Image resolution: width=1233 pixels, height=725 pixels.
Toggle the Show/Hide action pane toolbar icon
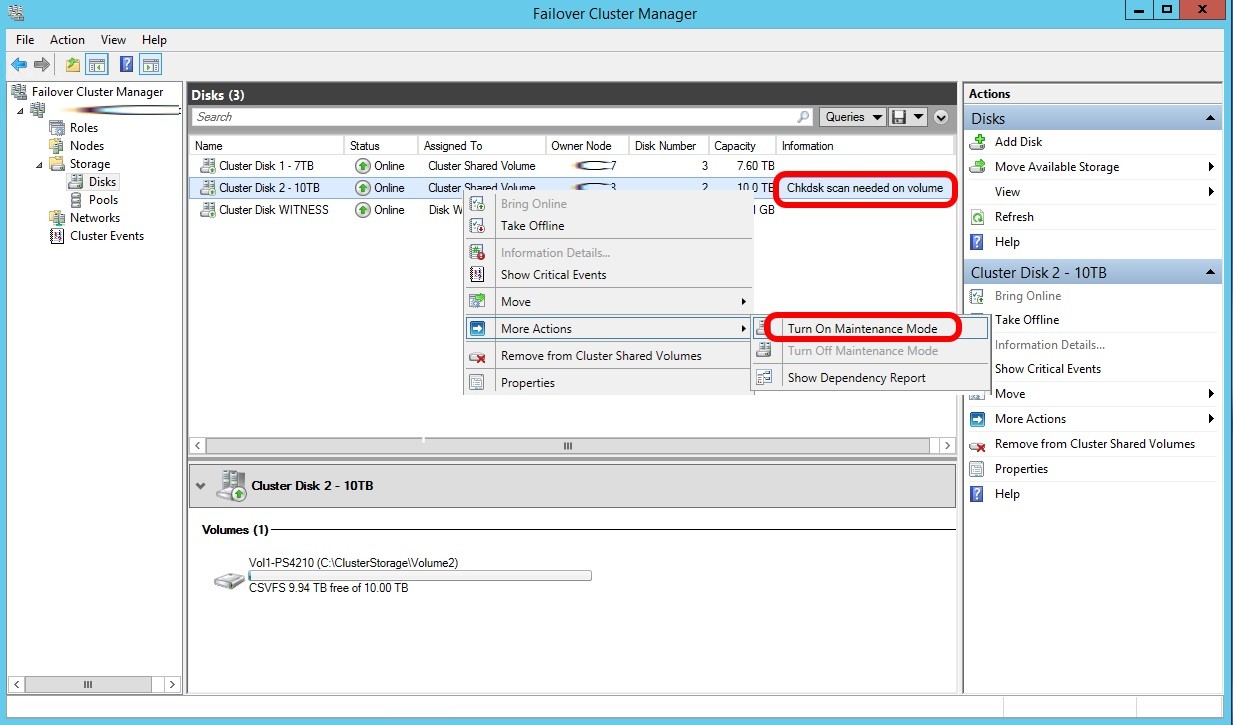click(150, 64)
